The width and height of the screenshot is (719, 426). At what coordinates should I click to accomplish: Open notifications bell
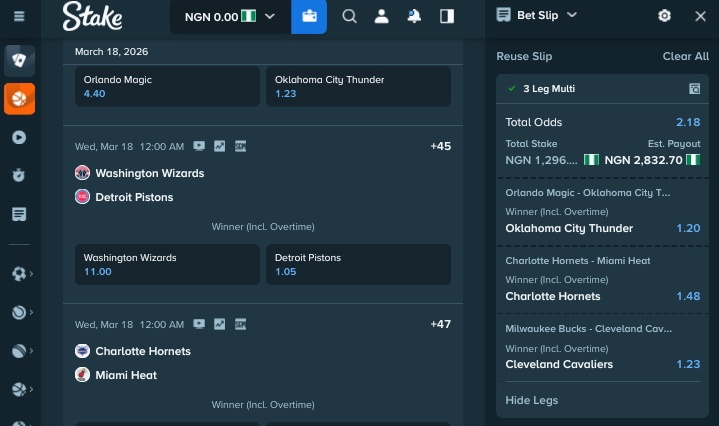pos(414,17)
